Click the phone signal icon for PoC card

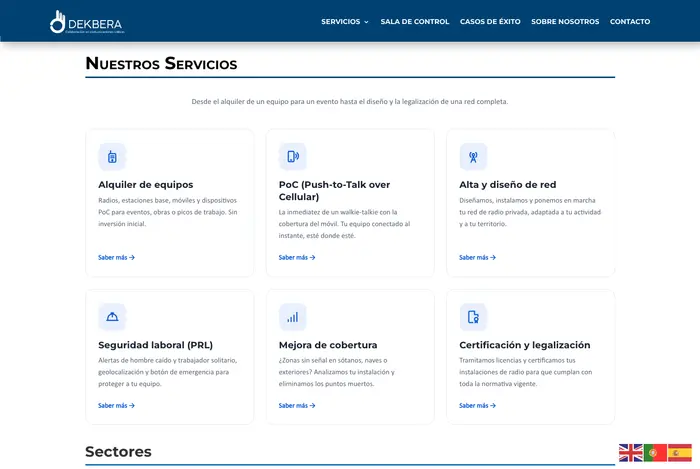coord(293,157)
